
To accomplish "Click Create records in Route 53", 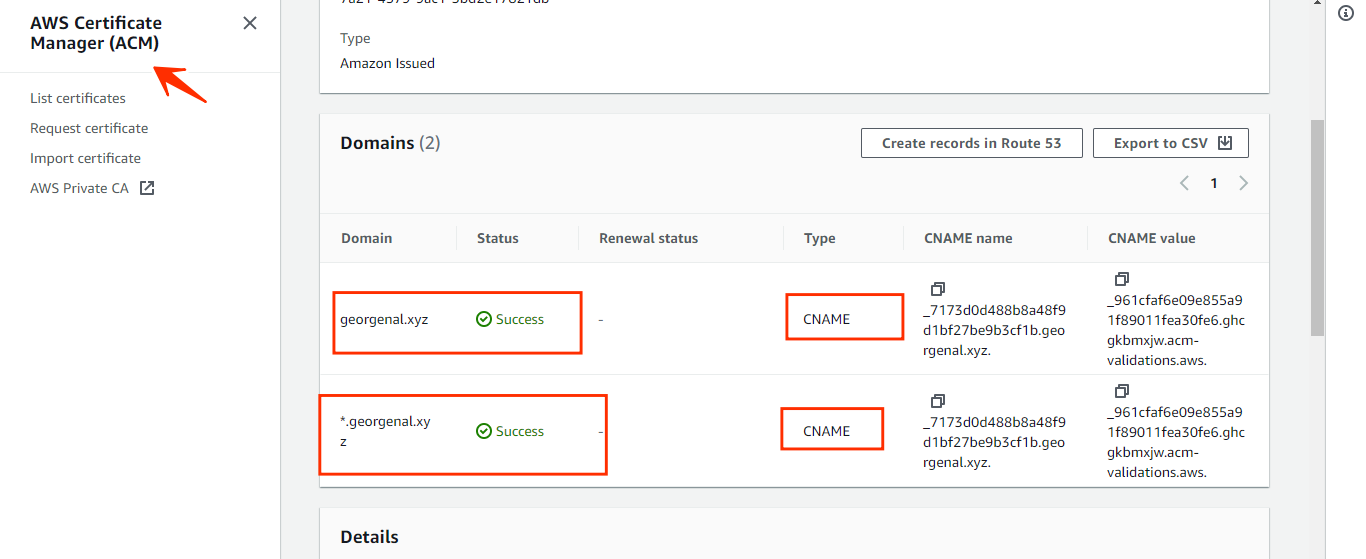I will [x=972, y=143].
